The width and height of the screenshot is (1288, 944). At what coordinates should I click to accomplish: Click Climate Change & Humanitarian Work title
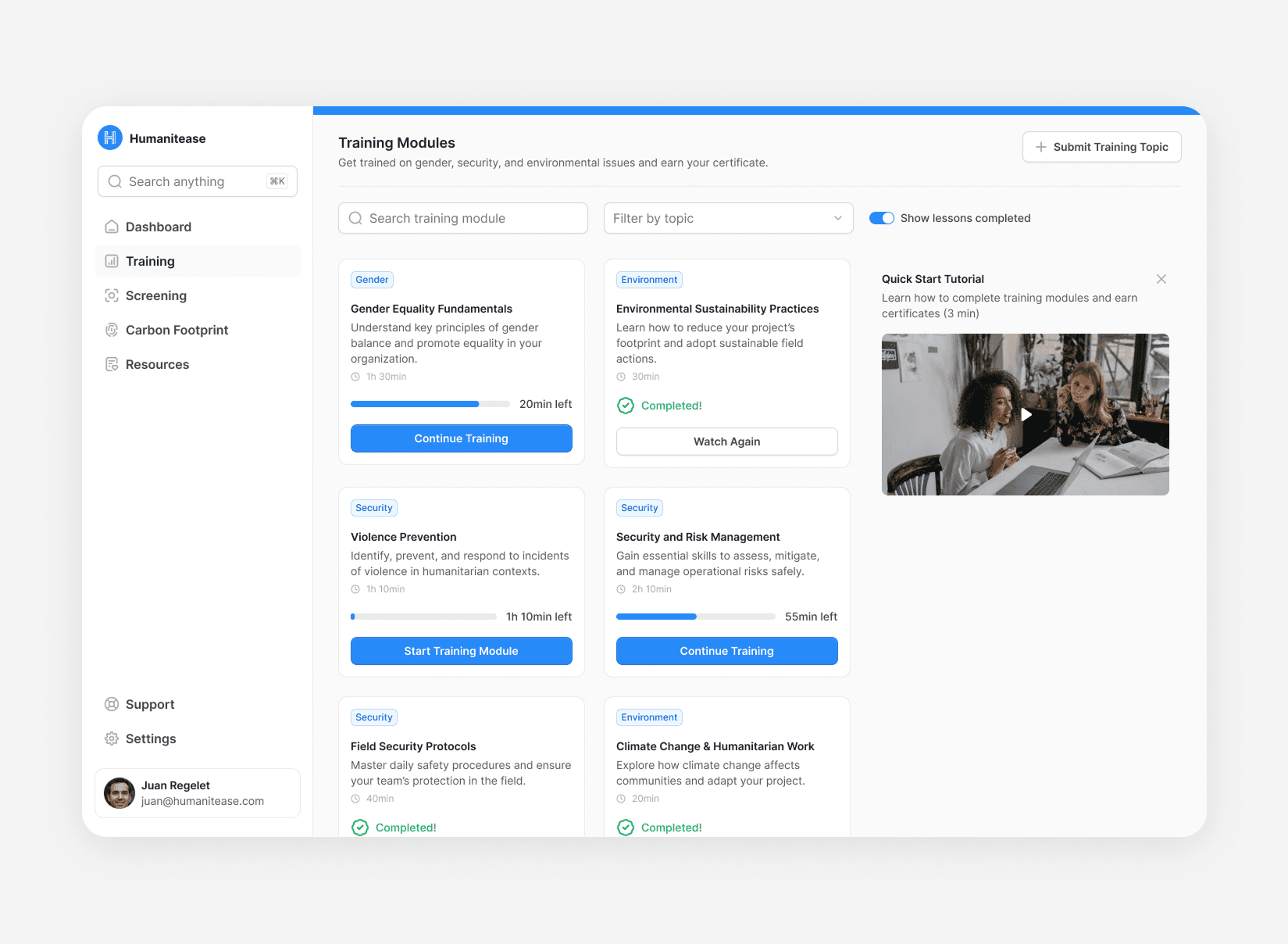coord(715,746)
